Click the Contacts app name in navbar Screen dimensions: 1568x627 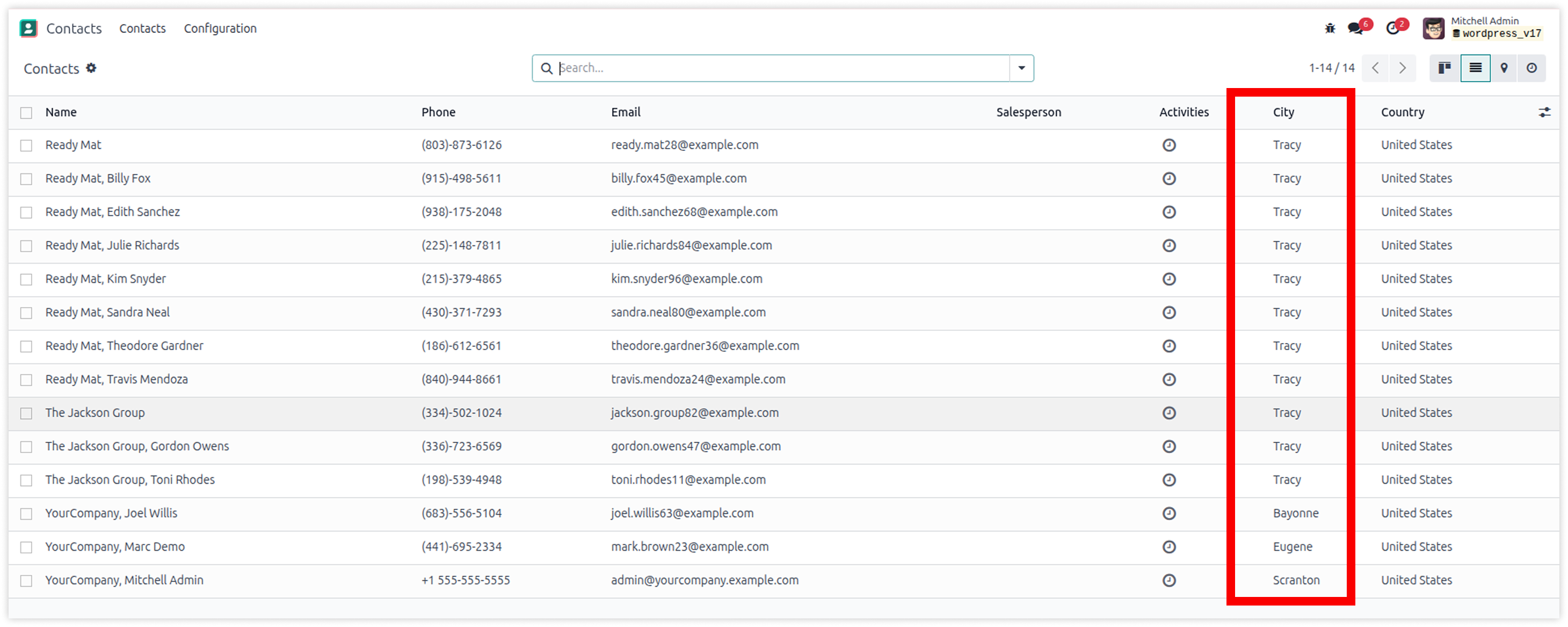click(x=74, y=28)
